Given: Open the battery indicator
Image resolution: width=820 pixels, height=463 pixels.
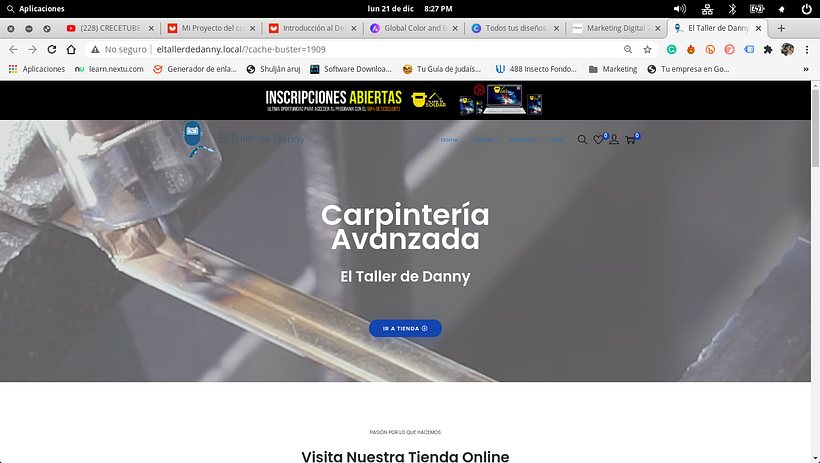Looking at the screenshot, I should [x=757, y=9].
